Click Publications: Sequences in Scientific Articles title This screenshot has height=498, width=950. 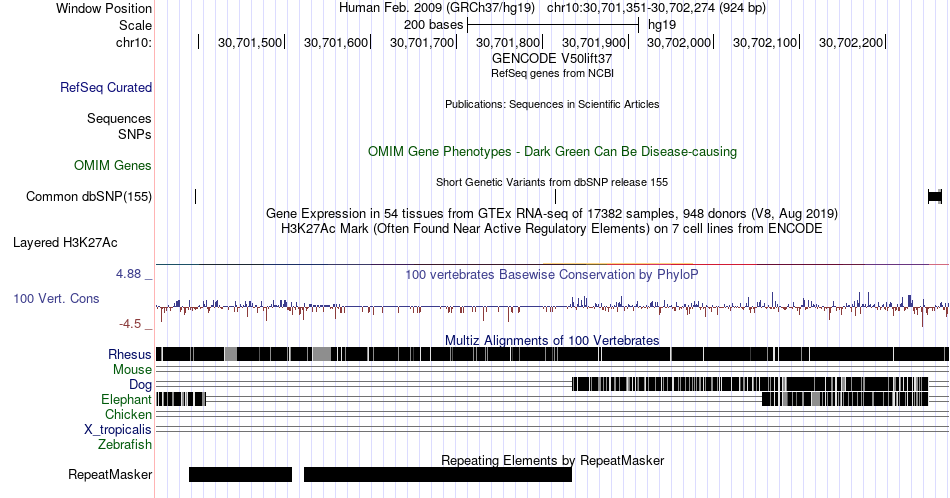[x=552, y=104]
